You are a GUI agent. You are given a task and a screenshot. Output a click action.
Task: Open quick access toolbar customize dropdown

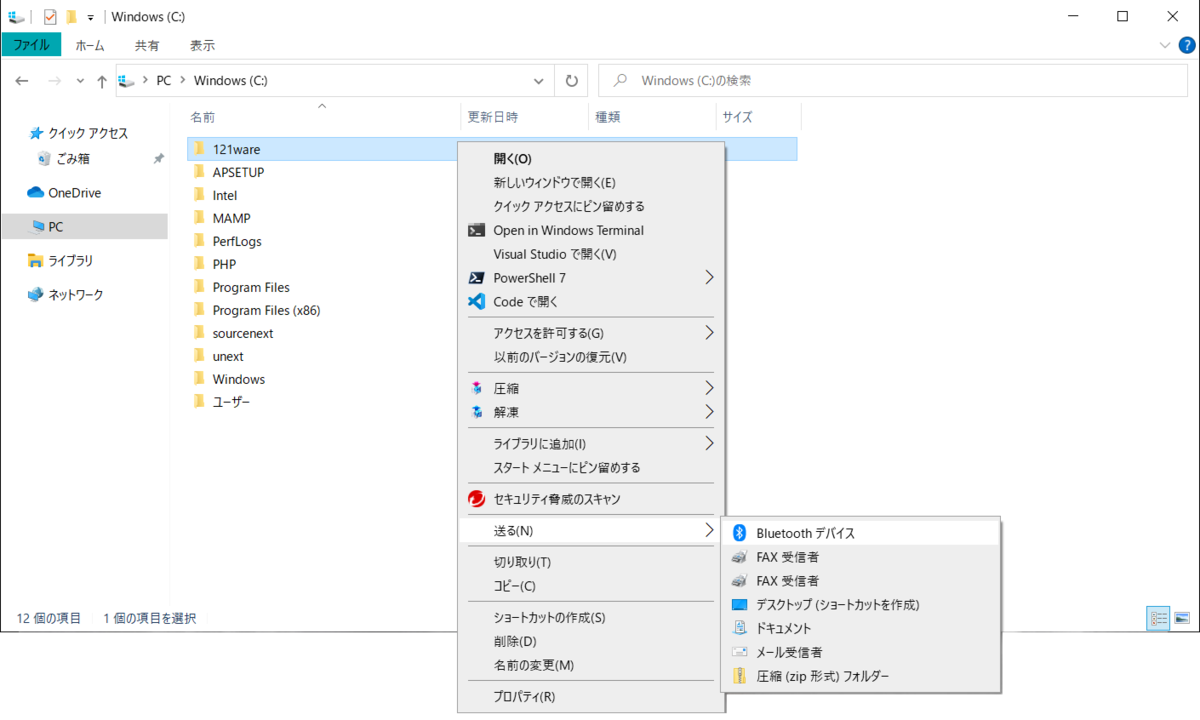pos(90,18)
